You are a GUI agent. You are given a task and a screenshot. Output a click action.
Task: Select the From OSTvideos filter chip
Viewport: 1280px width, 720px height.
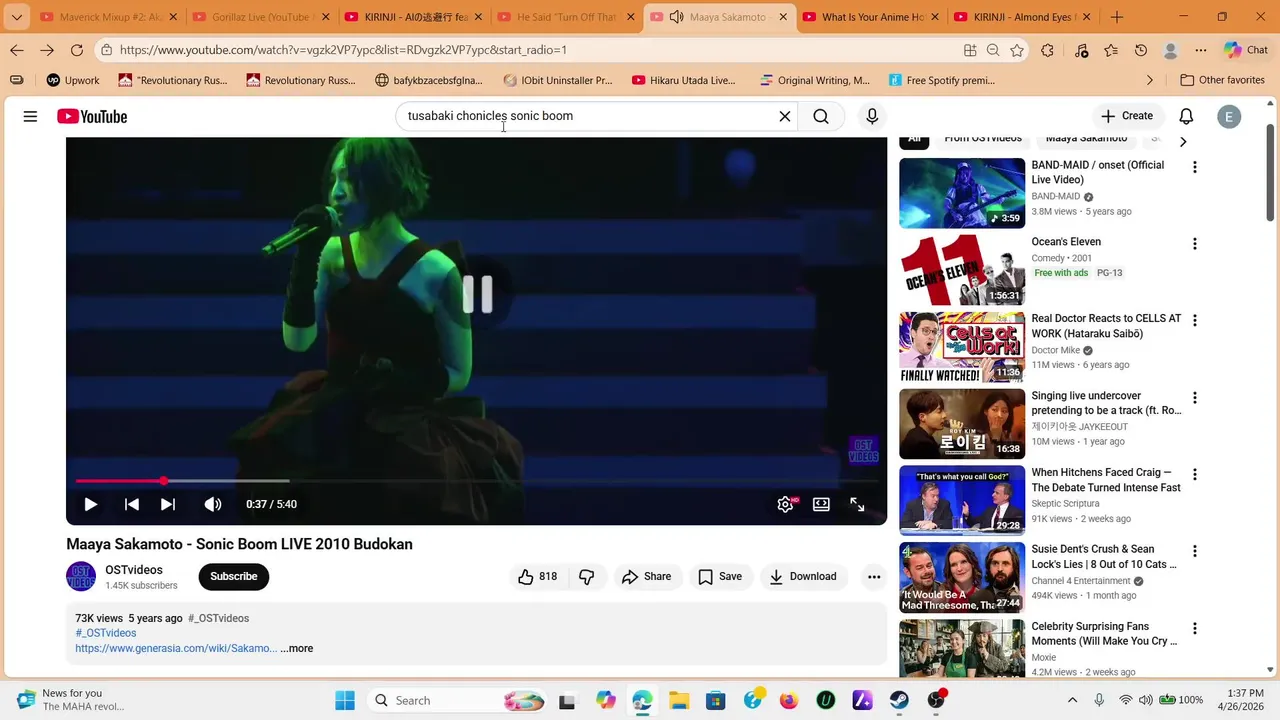pyautogui.click(x=983, y=138)
